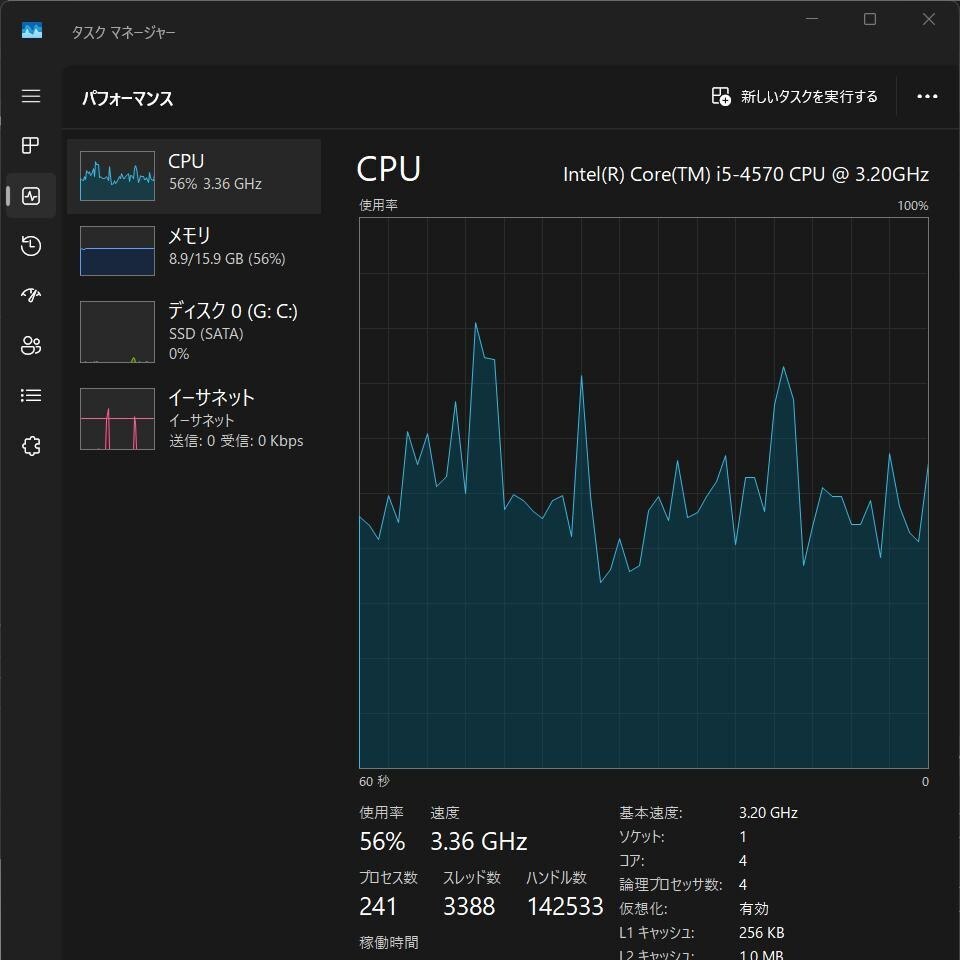Click the 仮想化 value 有効
960x960 pixels.
pyautogui.click(x=754, y=909)
